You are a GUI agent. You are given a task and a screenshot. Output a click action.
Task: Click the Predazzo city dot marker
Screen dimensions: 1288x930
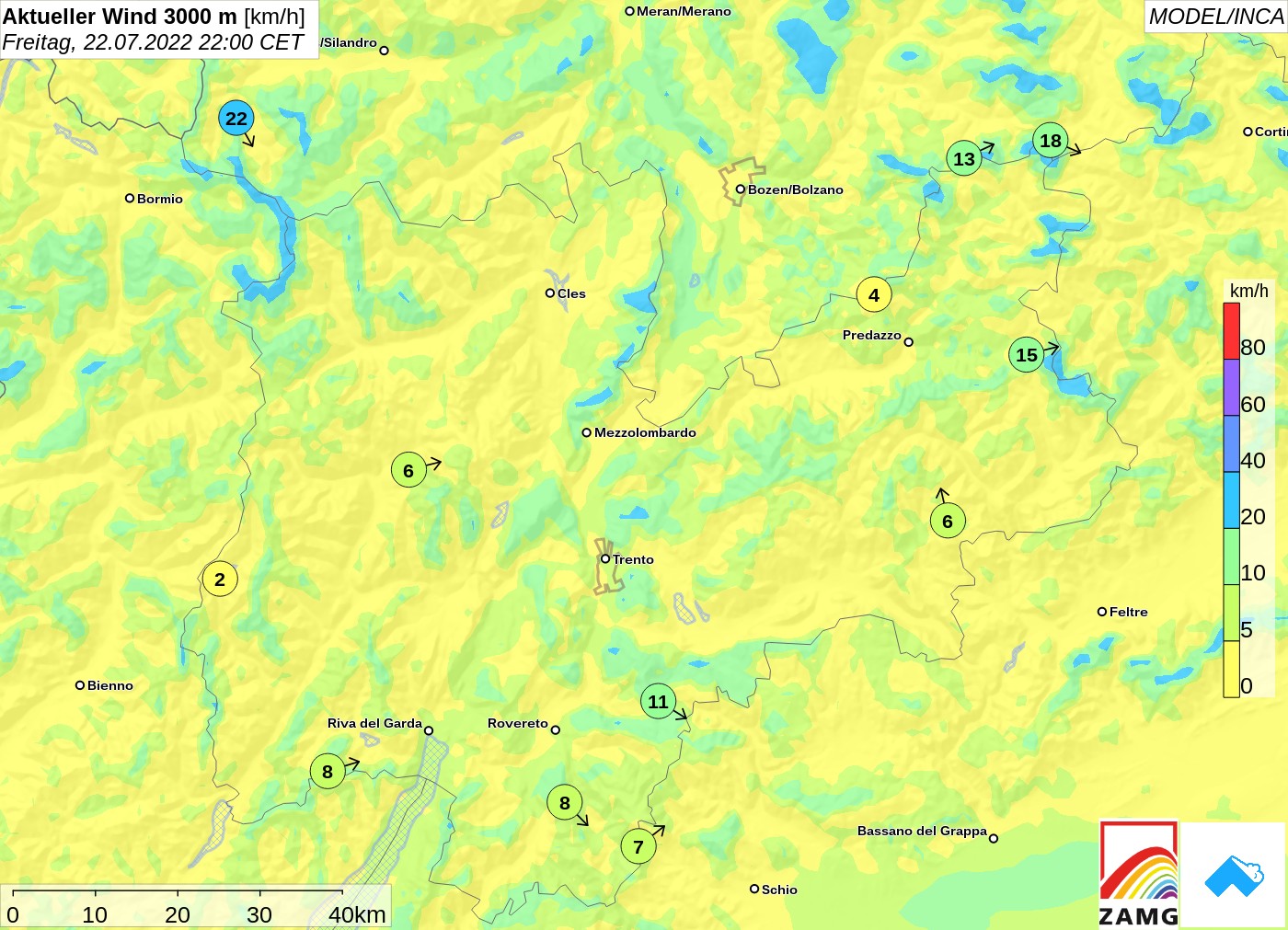pyautogui.click(x=908, y=342)
